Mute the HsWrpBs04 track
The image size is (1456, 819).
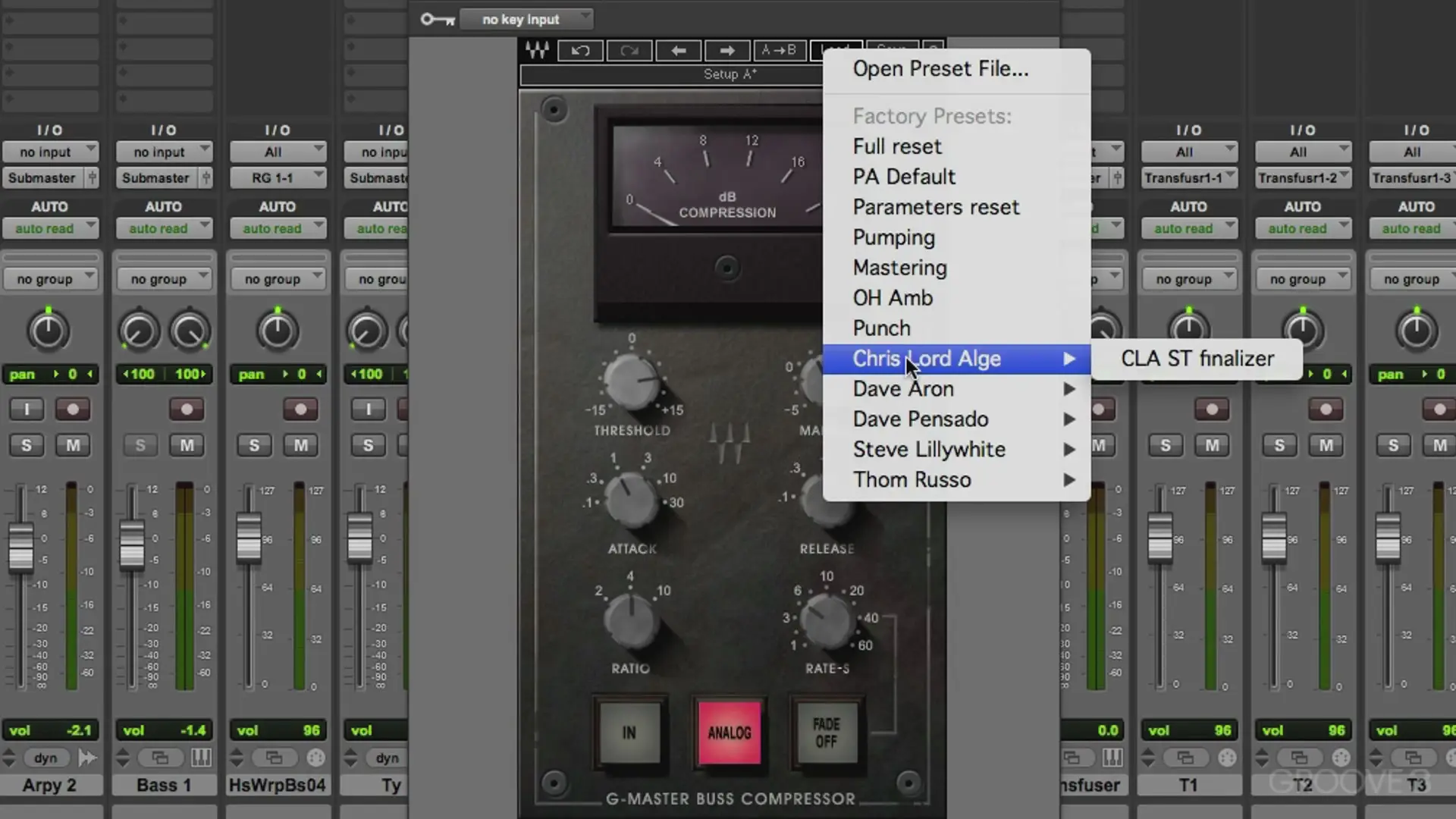point(301,445)
